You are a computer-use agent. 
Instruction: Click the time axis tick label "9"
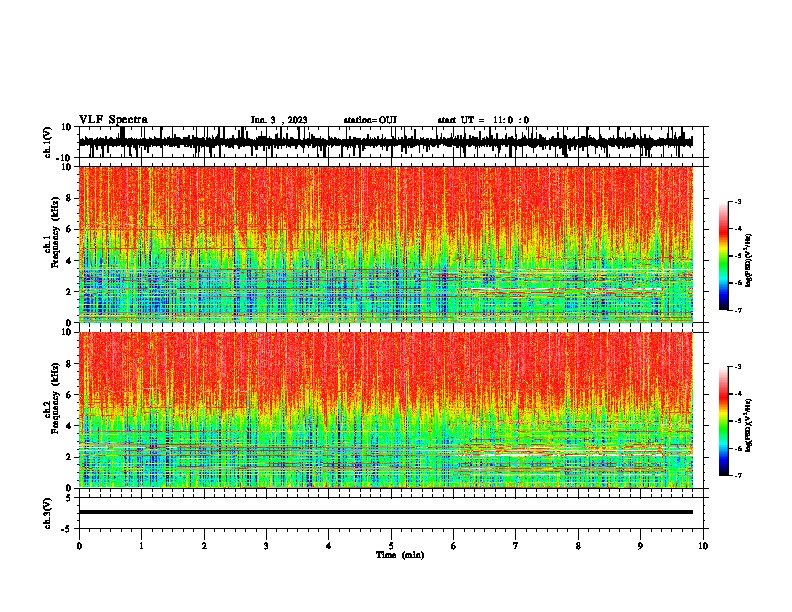click(640, 546)
